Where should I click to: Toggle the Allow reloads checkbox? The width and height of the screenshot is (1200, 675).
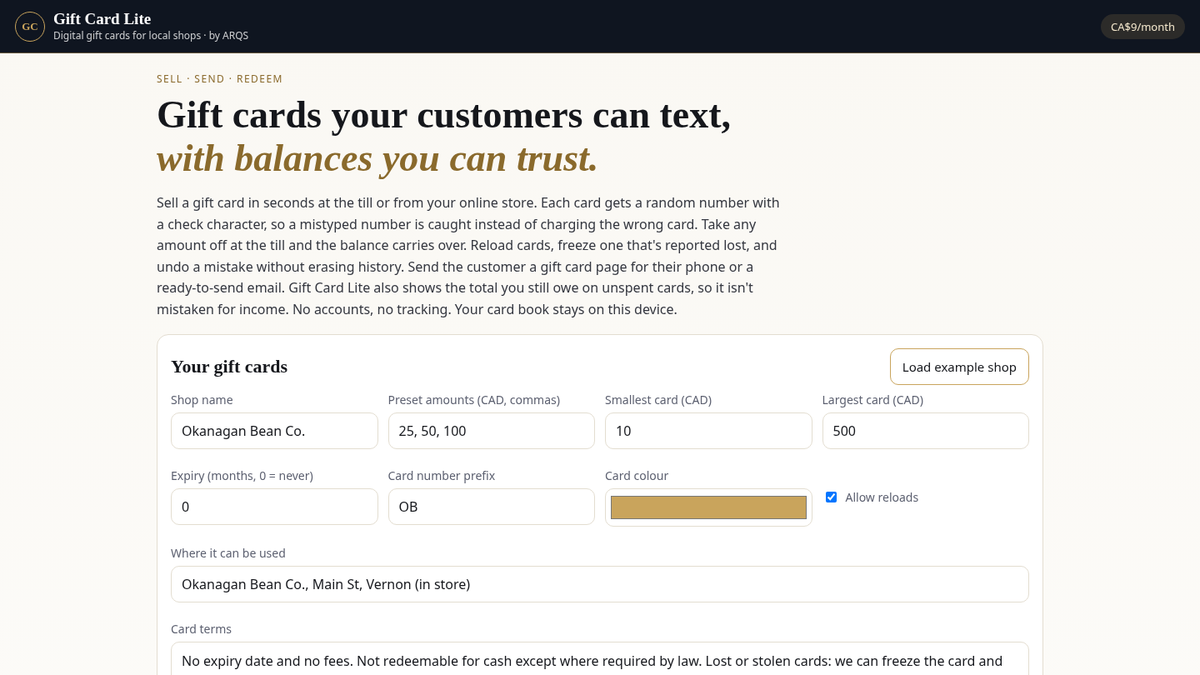[831, 497]
